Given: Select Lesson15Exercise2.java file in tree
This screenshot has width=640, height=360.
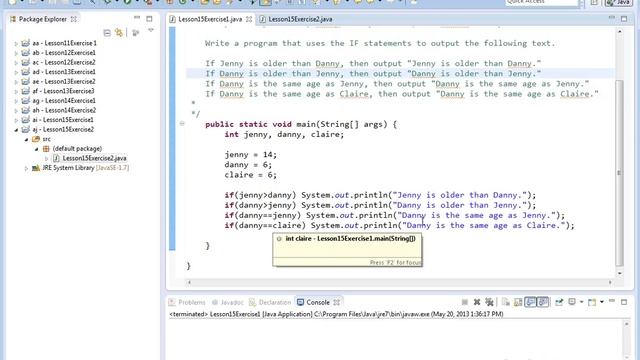Looking at the screenshot, I should pyautogui.click(x=94, y=158).
